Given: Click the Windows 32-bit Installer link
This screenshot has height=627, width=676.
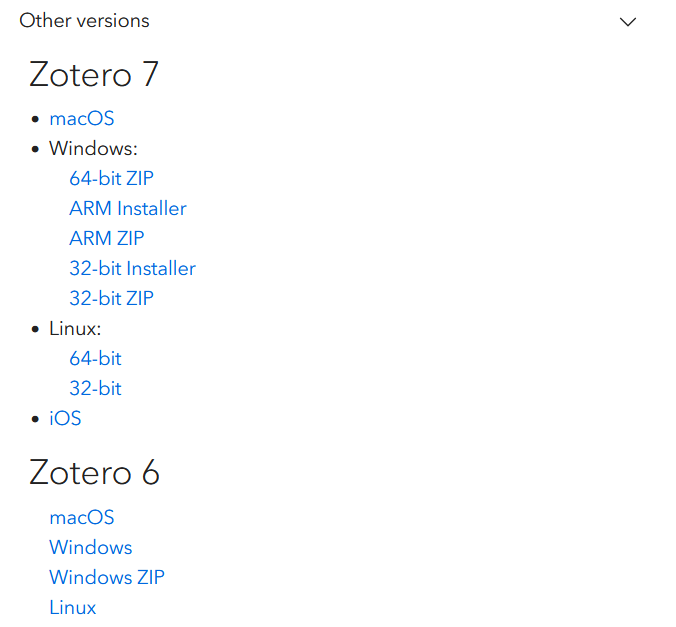Looking at the screenshot, I should (133, 269).
